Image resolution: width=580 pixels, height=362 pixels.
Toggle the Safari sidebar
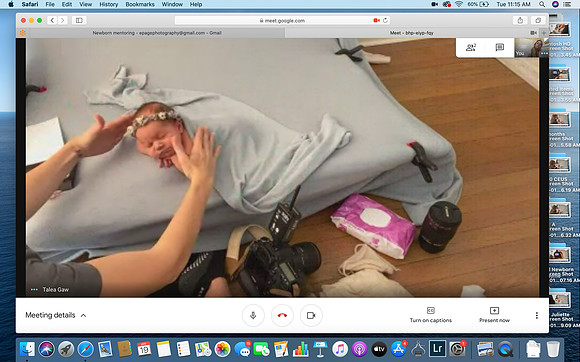click(79, 20)
